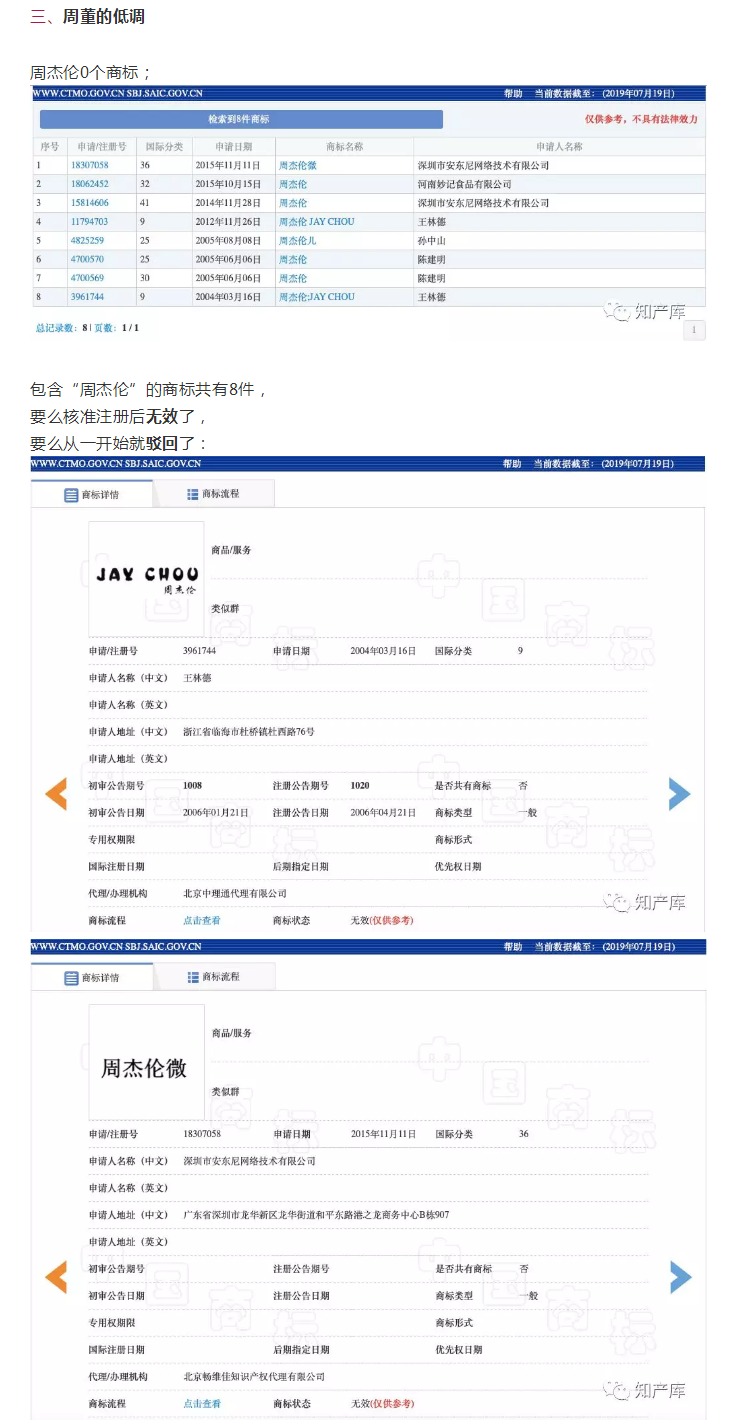Select agency 北京中理通代理有限公司
The height and width of the screenshot is (1427, 742).
235,893
